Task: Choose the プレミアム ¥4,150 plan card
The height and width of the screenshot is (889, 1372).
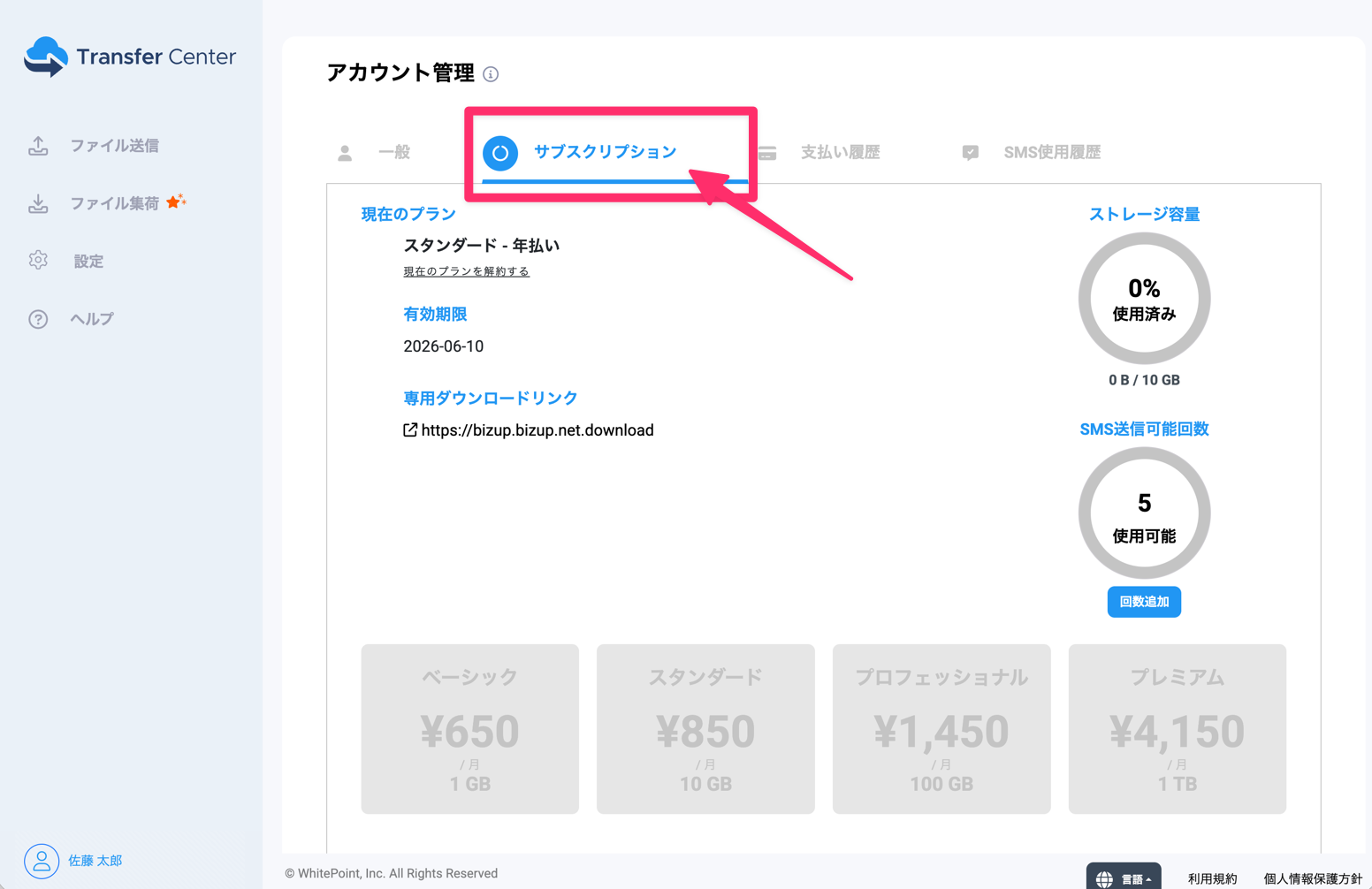Action: click(x=1177, y=728)
